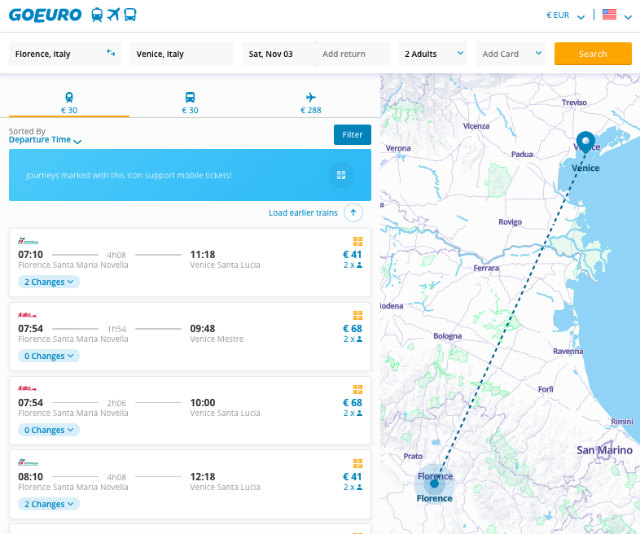This screenshot has width=640, height=534.
Task: Click Load earlier trains link
Action: pyautogui.click(x=303, y=213)
